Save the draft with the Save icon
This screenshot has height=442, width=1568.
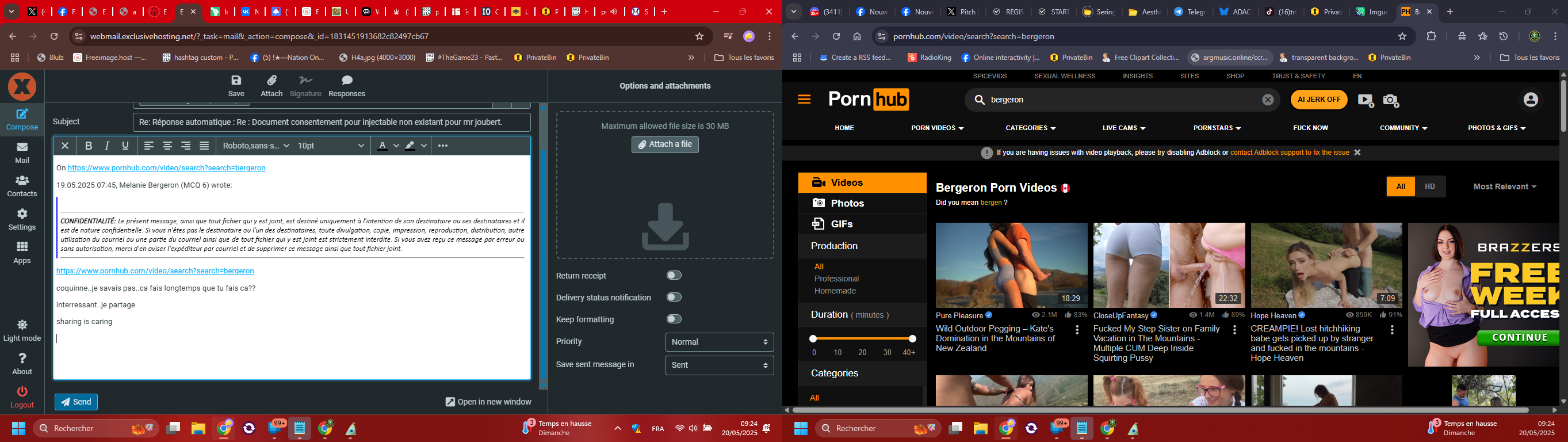click(236, 86)
